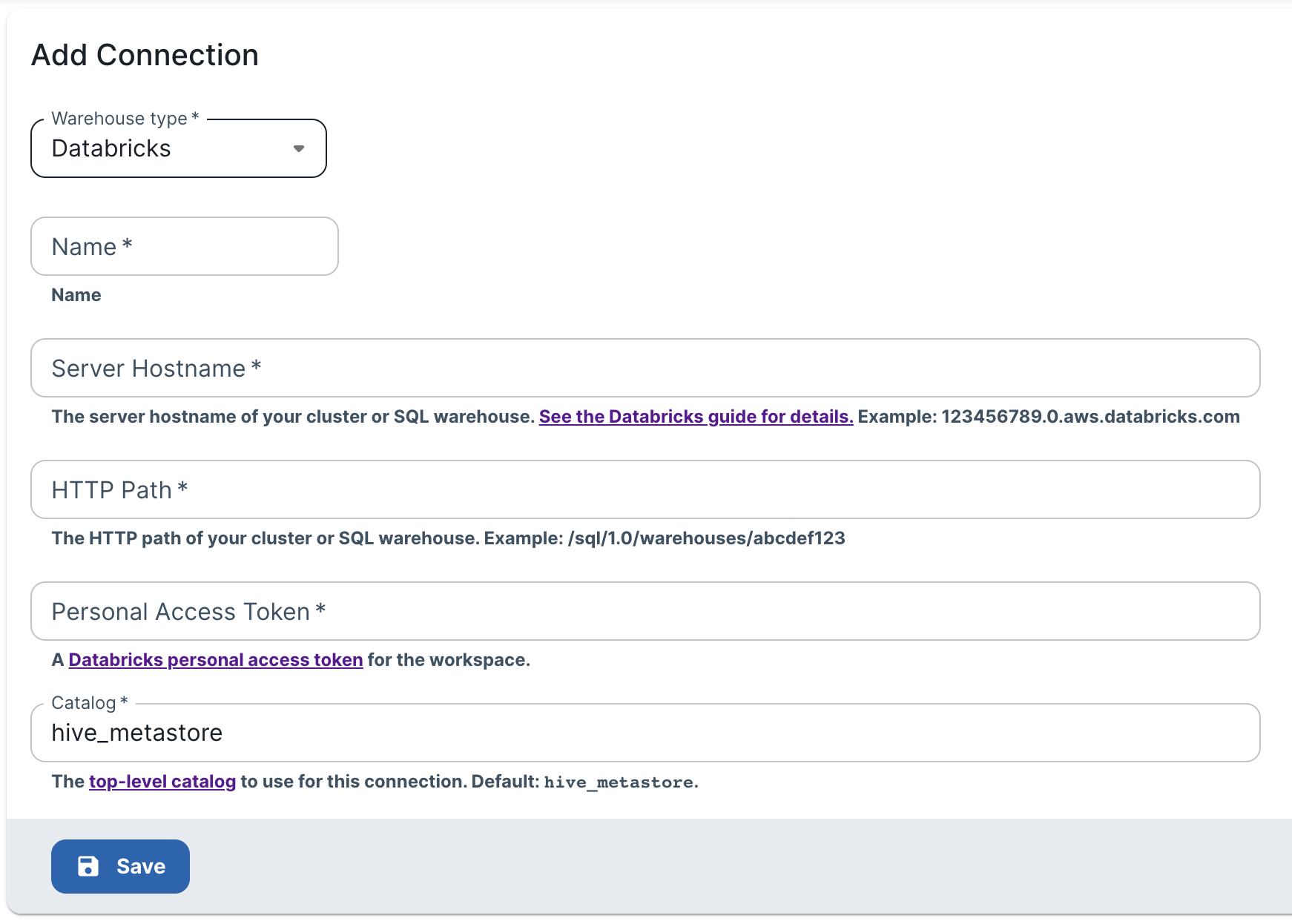
Task: Click the floppy disk save icon
Action: 88,866
